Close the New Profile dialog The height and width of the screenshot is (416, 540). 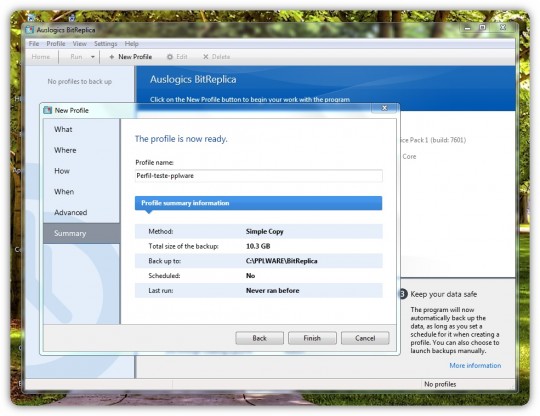coord(385,108)
